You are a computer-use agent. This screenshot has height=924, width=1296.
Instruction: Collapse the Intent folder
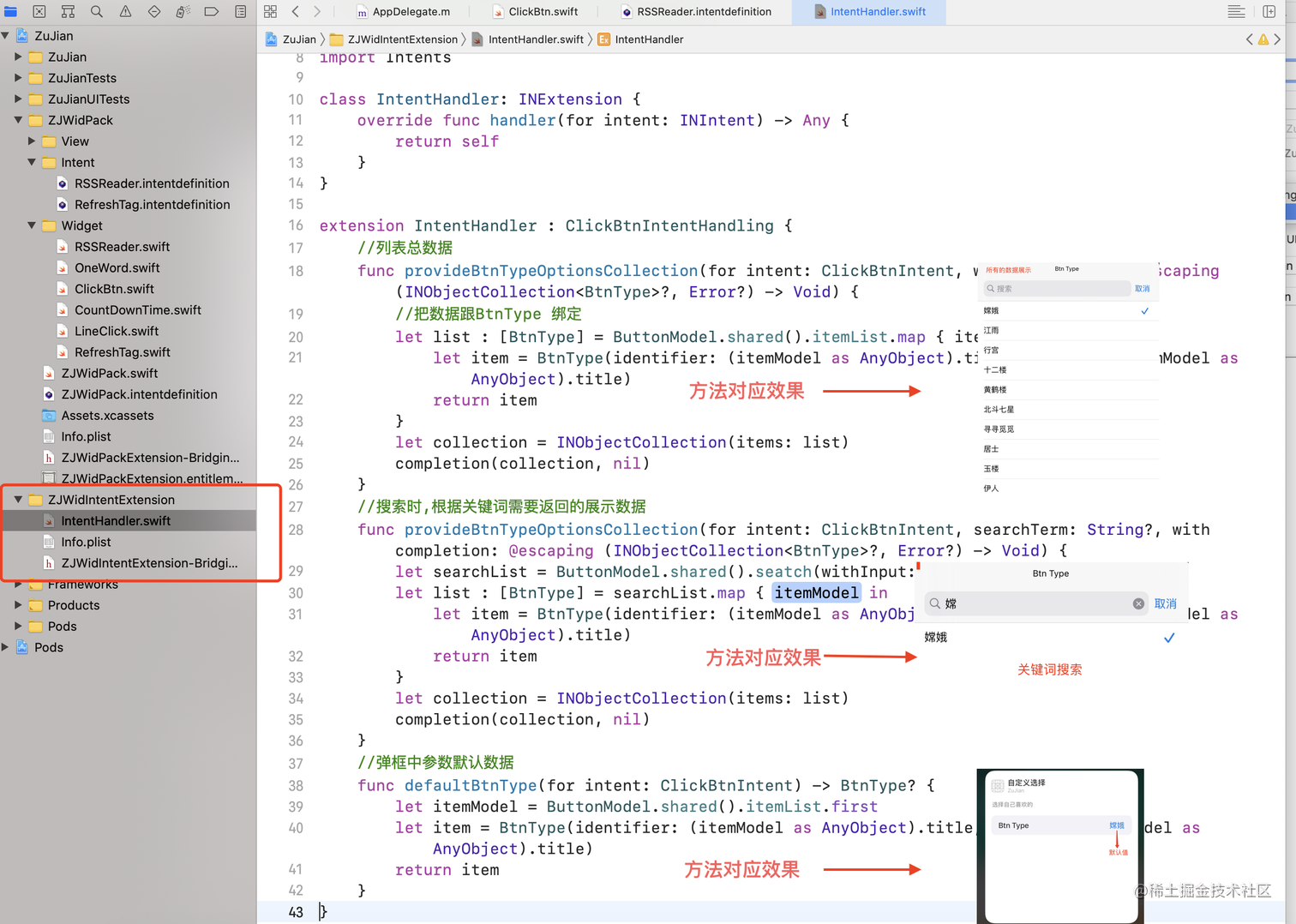tap(32, 162)
